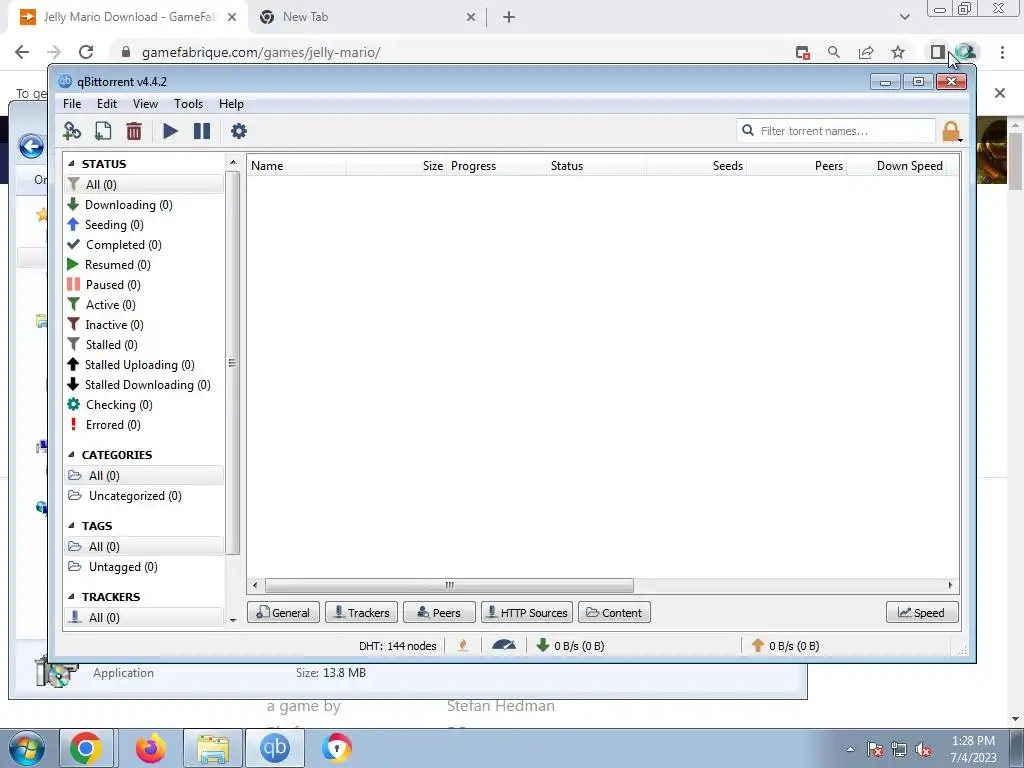The image size is (1024, 768).
Task: Click Firefox icon in taskbar
Action: 150,748
